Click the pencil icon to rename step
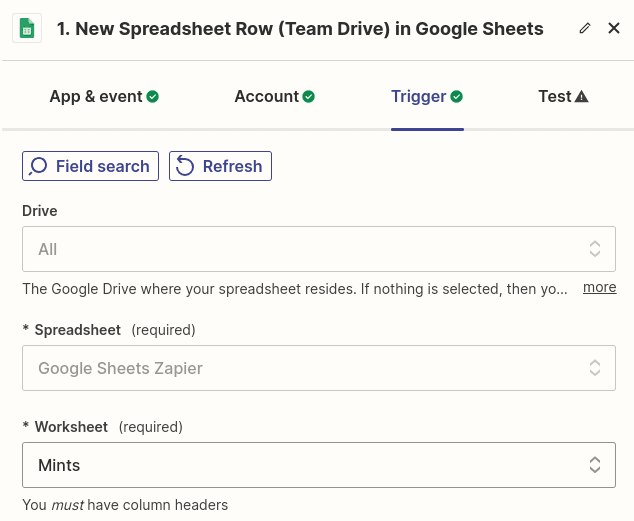The height and width of the screenshot is (521, 634). 585,29
